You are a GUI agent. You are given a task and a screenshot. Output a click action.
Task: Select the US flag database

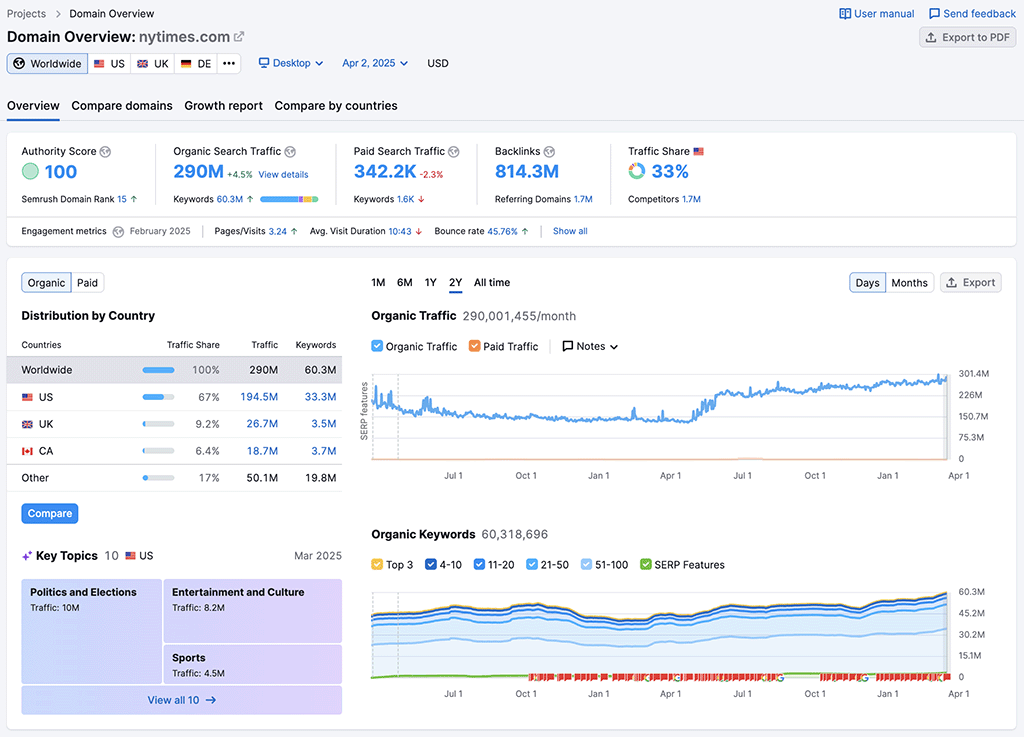(x=109, y=63)
